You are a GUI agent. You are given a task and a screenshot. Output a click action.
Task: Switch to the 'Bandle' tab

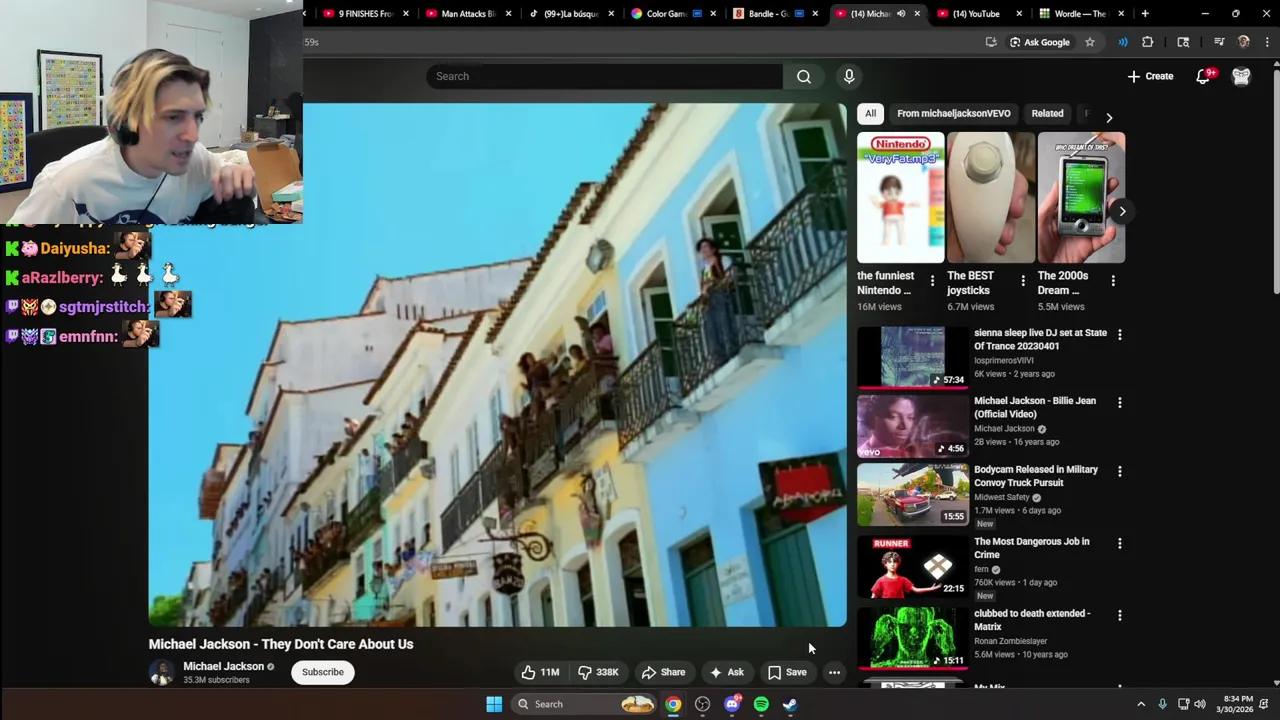tap(767, 14)
